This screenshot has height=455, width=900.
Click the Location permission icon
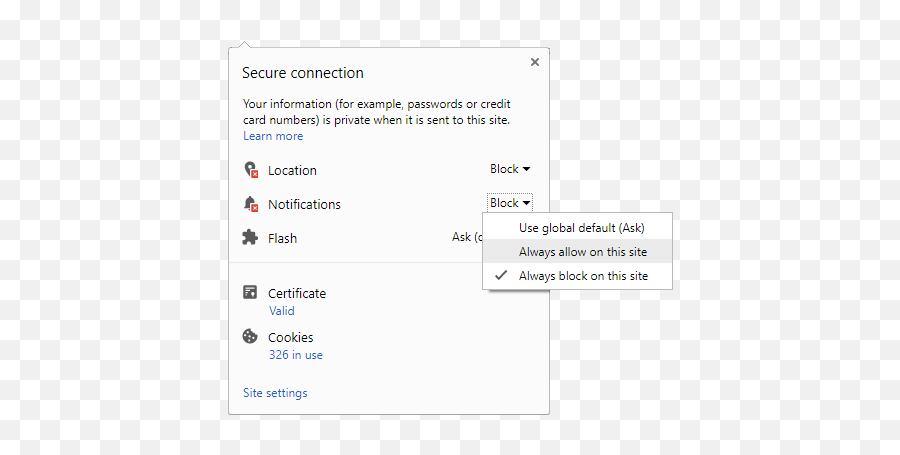coord(251,170)
